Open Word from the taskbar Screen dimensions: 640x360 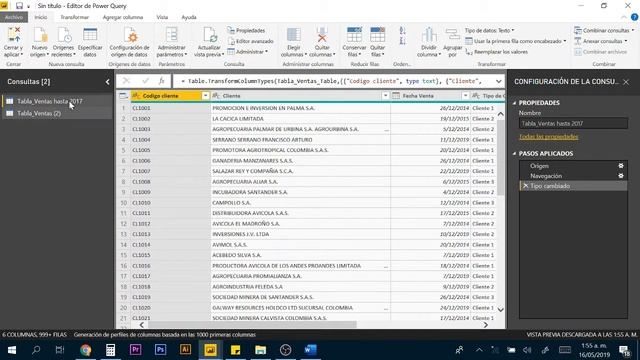click(310, 350)
